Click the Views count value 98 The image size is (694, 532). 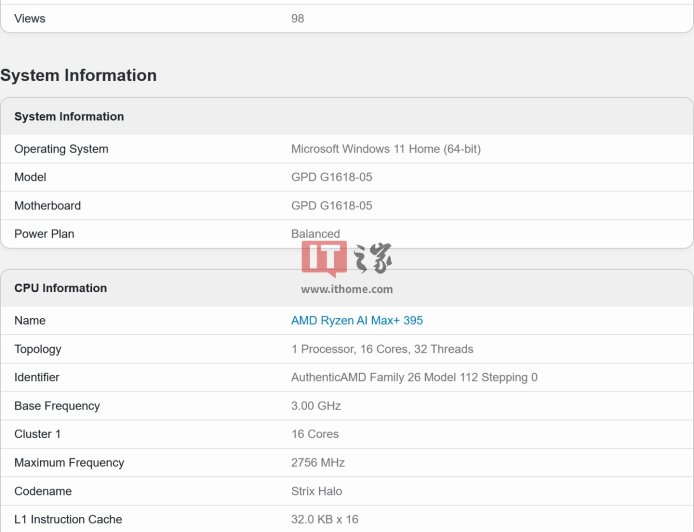click(297, 18)
